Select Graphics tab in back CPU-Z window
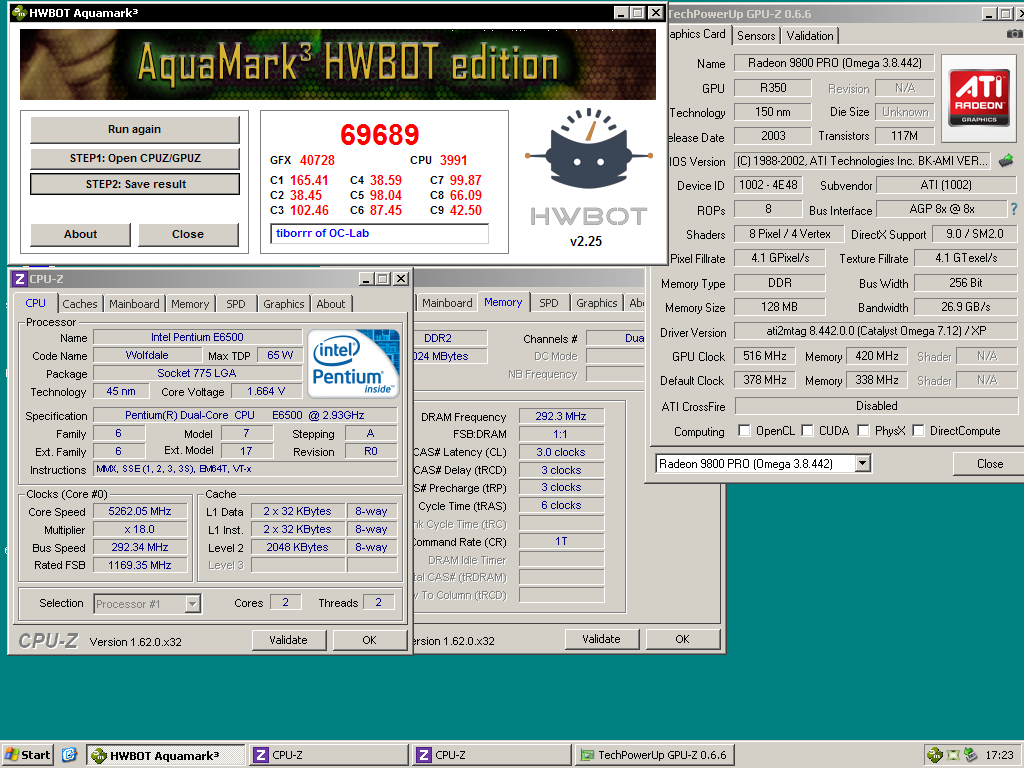The width and height of the screenshot is (1024, 768). (596, 303)
